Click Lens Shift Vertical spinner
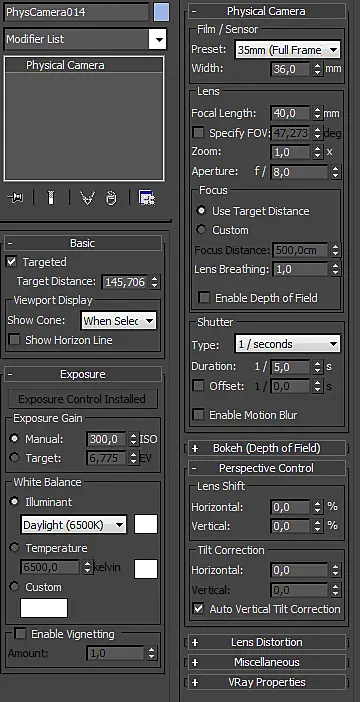 317,526
